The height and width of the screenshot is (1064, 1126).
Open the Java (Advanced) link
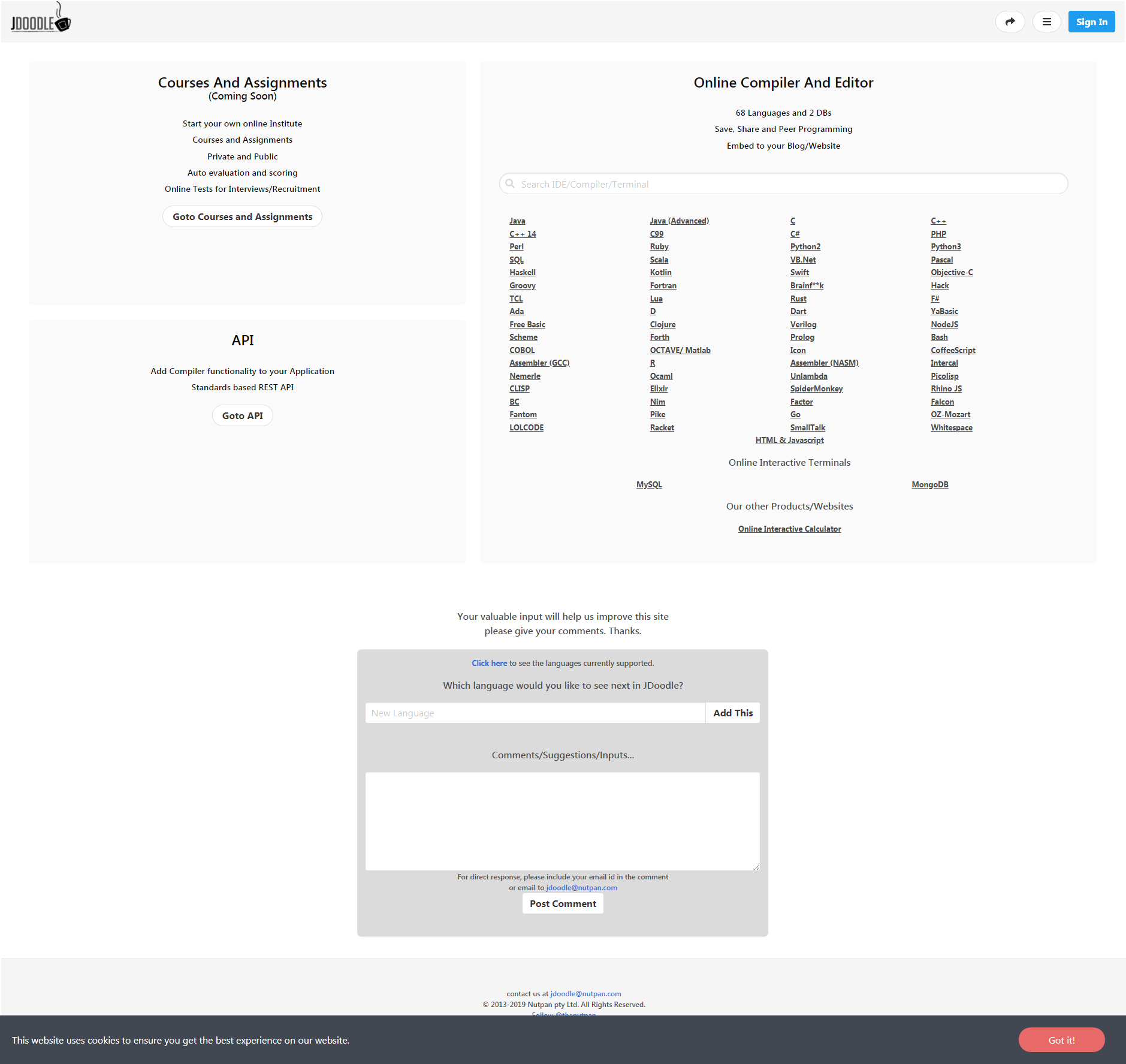click(x=679, y=221)
